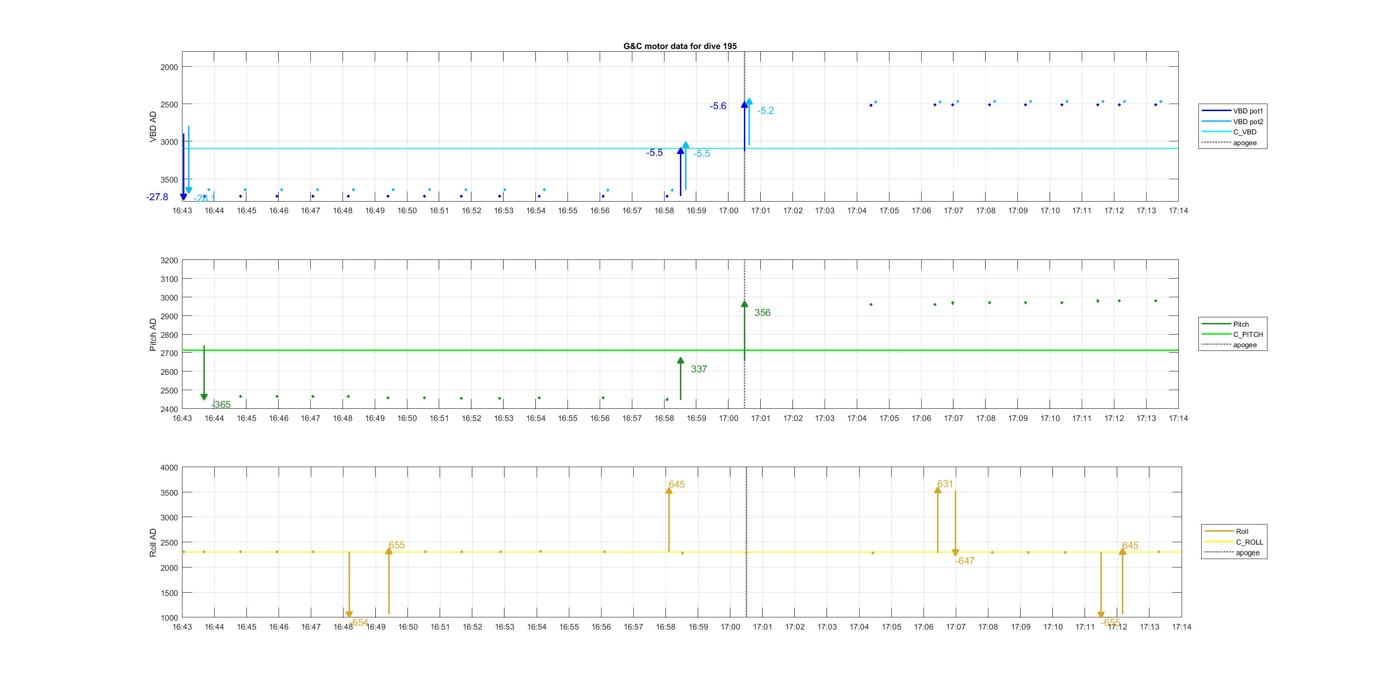Select the "C_ROLL" legend entry
The height and width of the screenshot is (693, 1400).
pyautogui.click(x=1234, y=542)
